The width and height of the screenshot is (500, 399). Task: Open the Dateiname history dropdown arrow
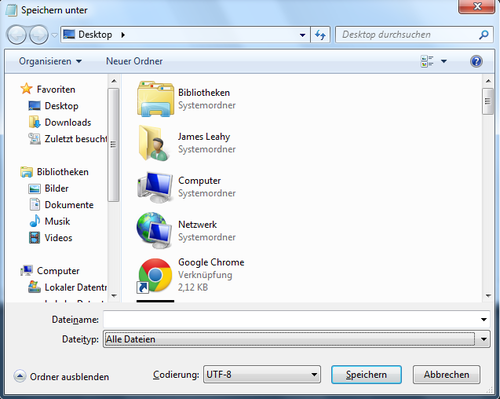coord(484,319)
